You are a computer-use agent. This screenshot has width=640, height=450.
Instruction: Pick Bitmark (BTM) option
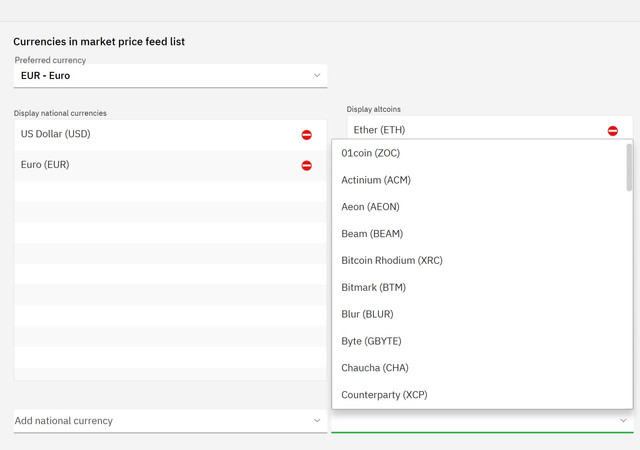click(x=479, y=287)
